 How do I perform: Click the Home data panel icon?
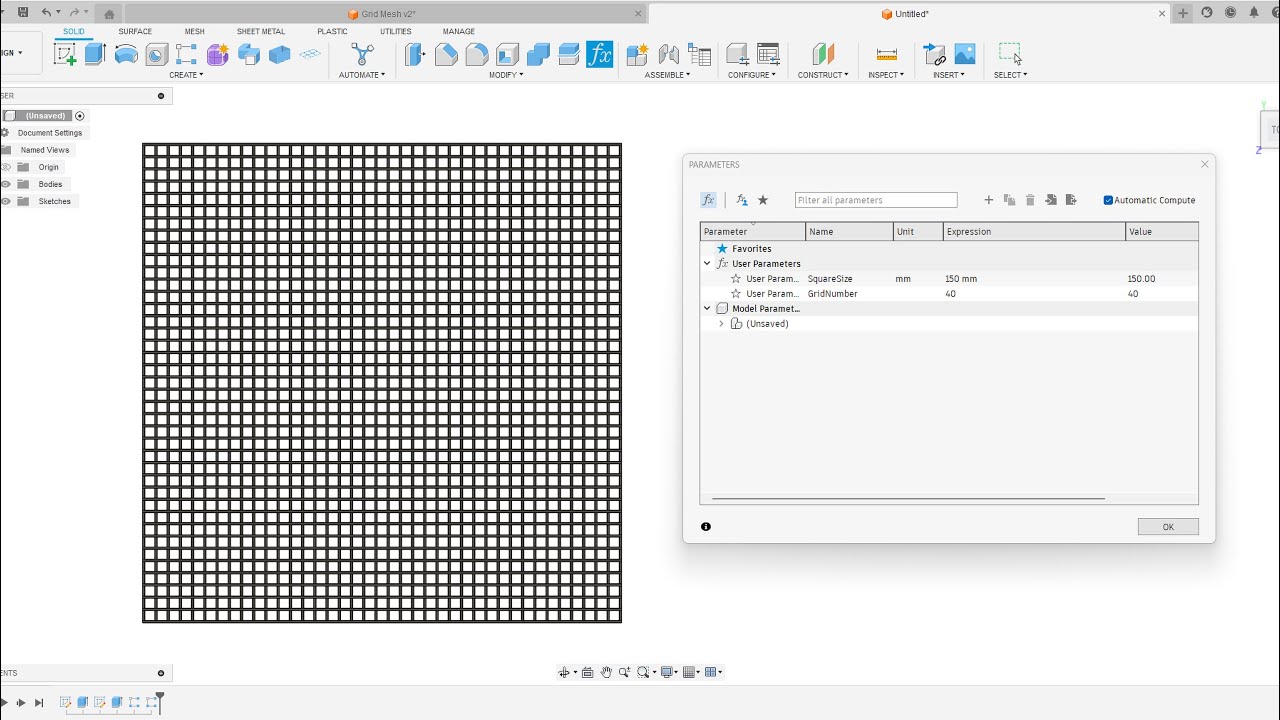point(109,14)
